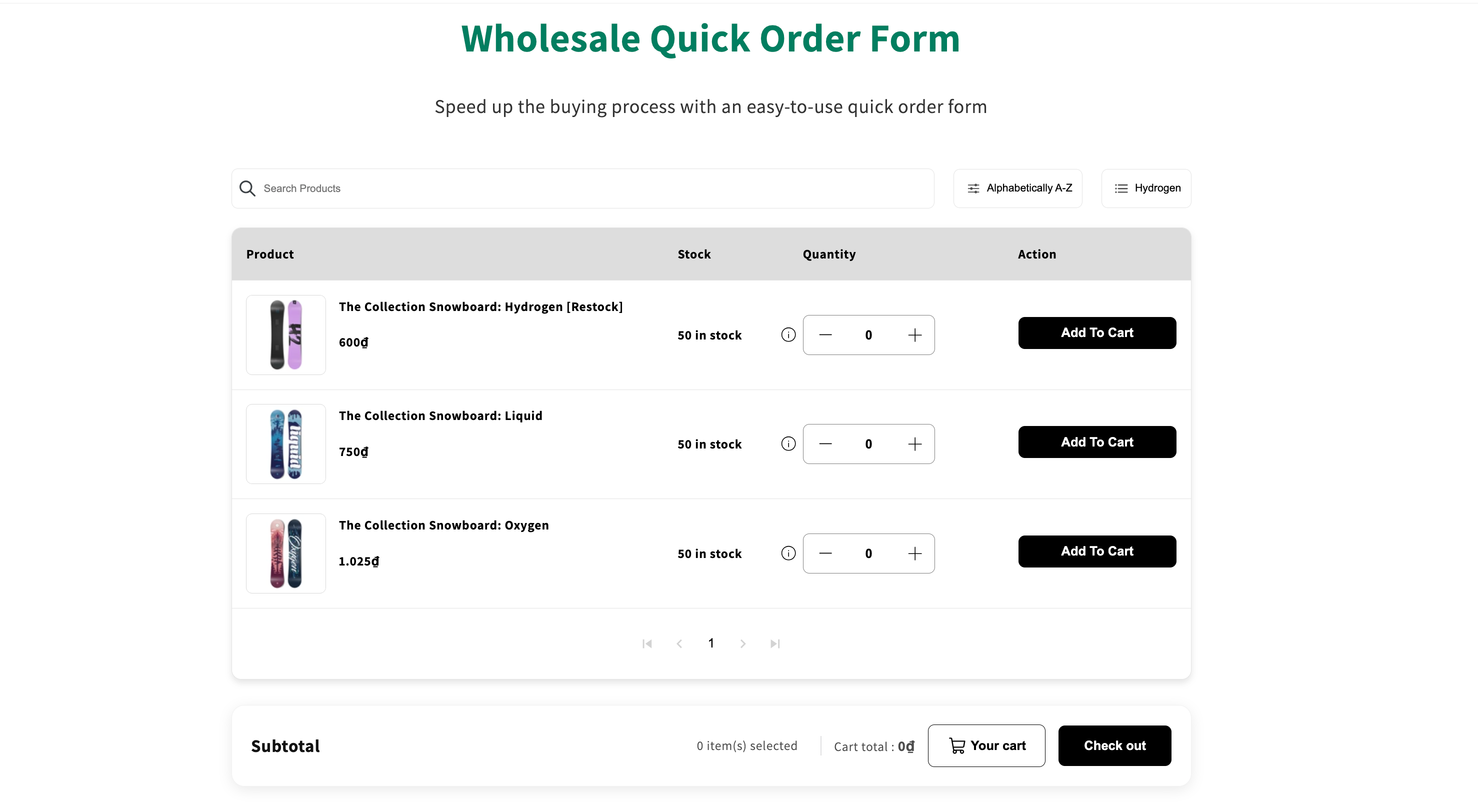Click info icon for Hydrogen snowboard
1478x812 pixels.
tap(788, 334)
